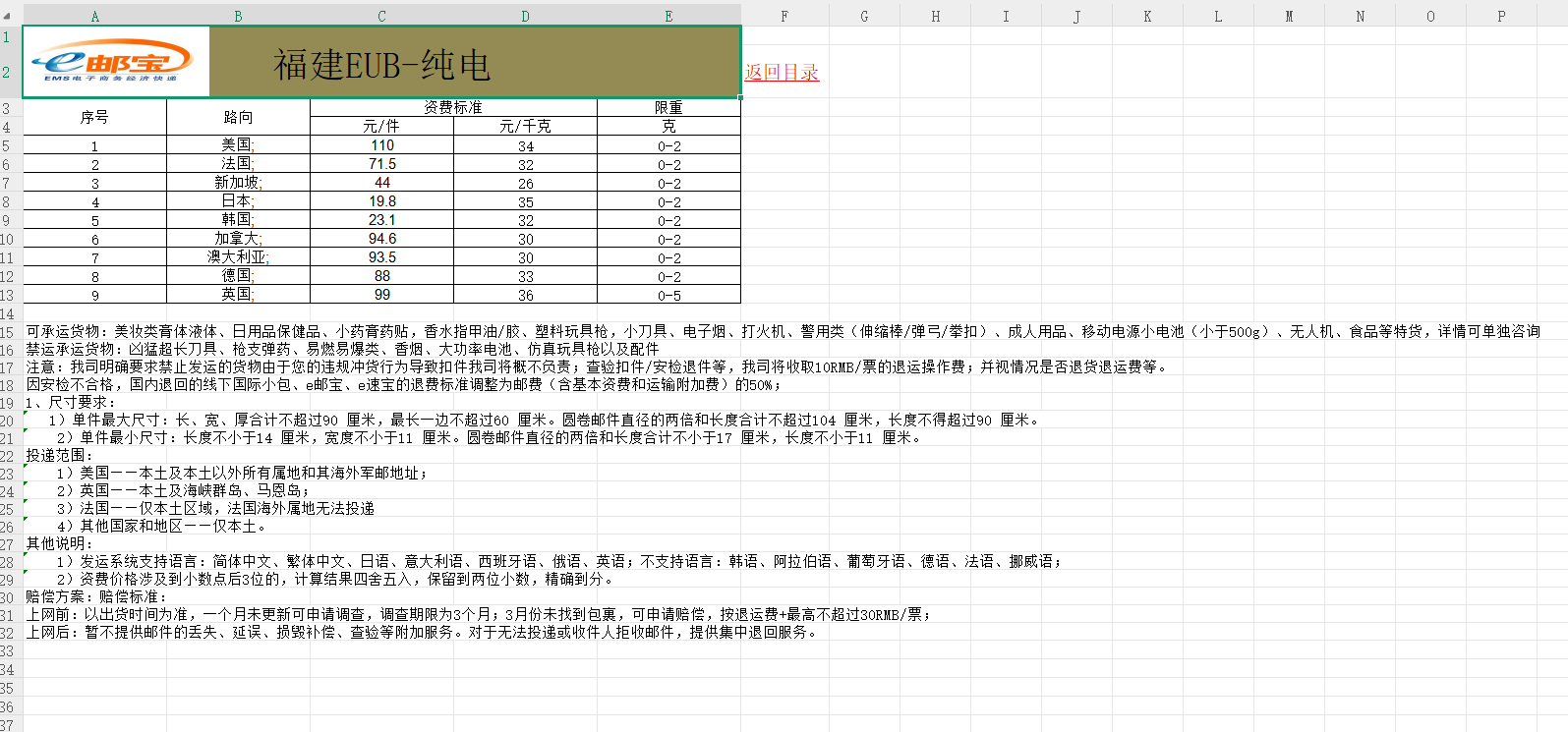Viewport: 1568px width, 732px height.
Task: Select column P header
Action: pyautogui.click(x=1501, y=16)
